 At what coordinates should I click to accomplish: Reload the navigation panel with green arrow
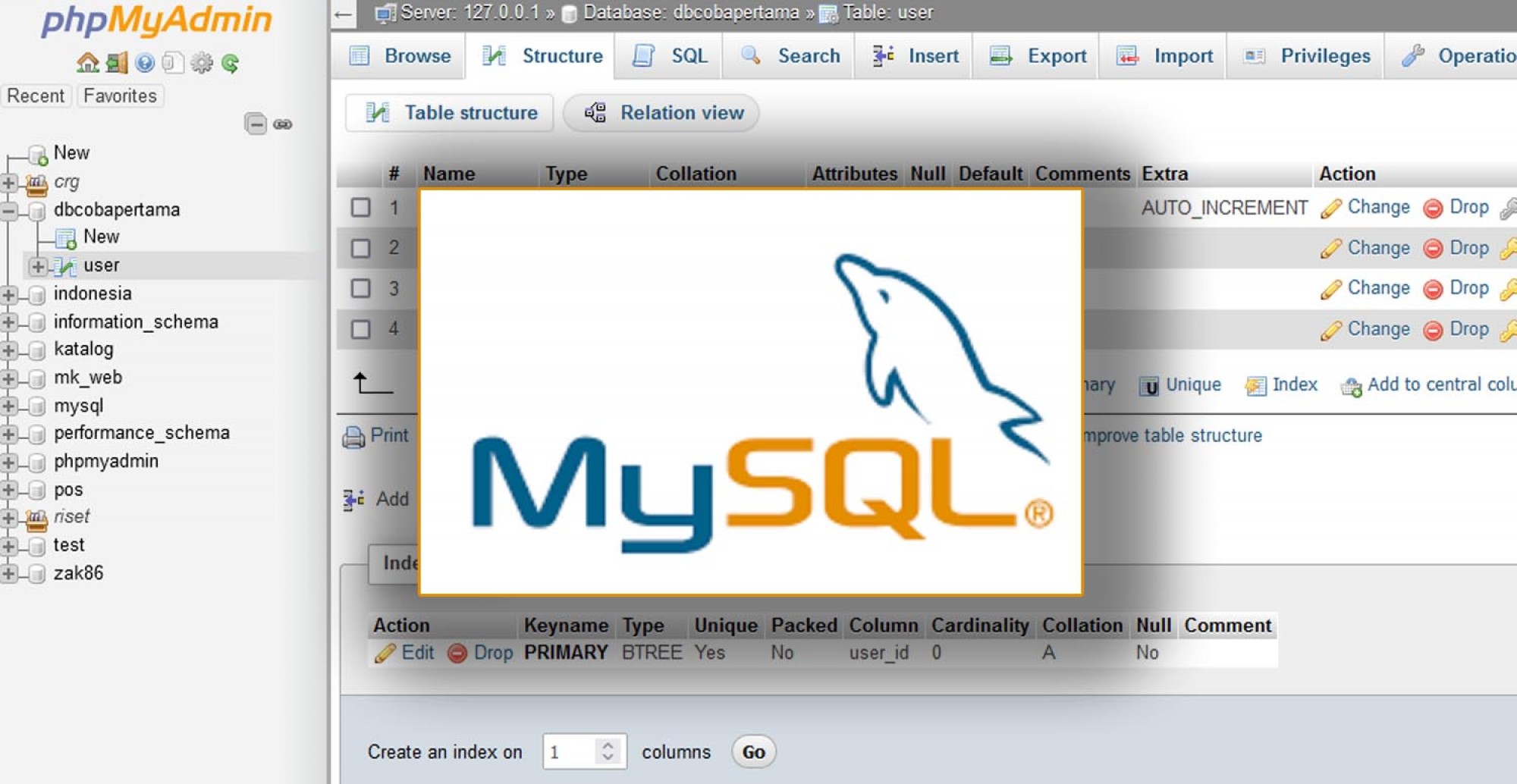point(230,63)
